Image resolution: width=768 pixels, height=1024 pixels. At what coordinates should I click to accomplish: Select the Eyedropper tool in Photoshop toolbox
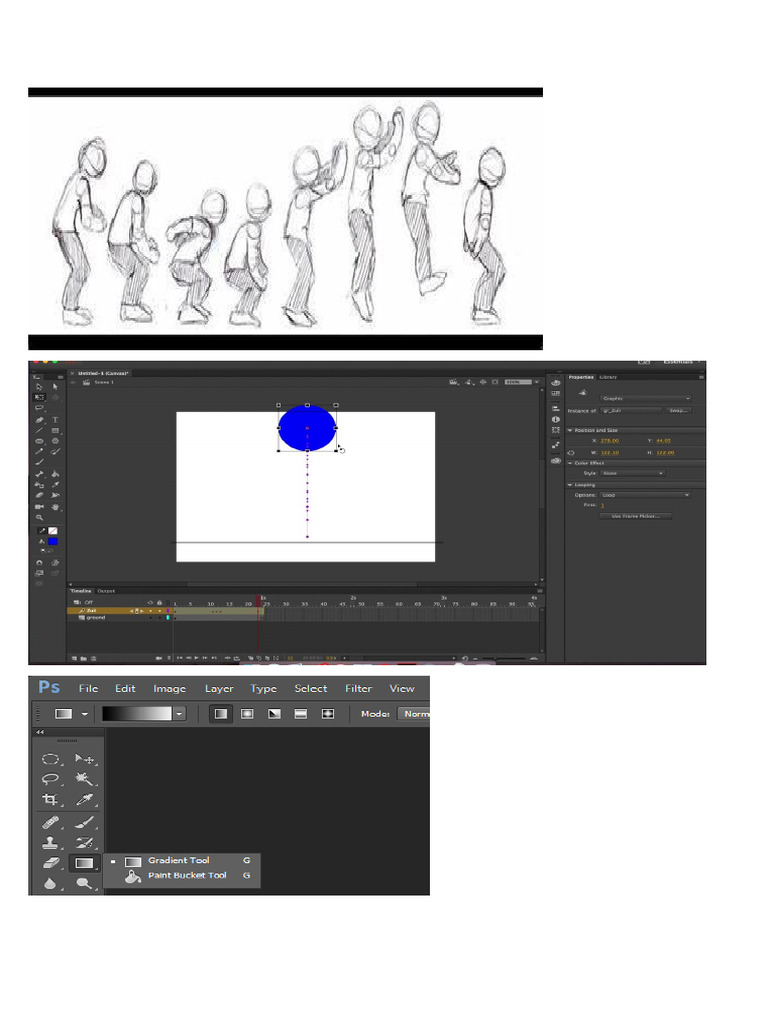(84, 799)
